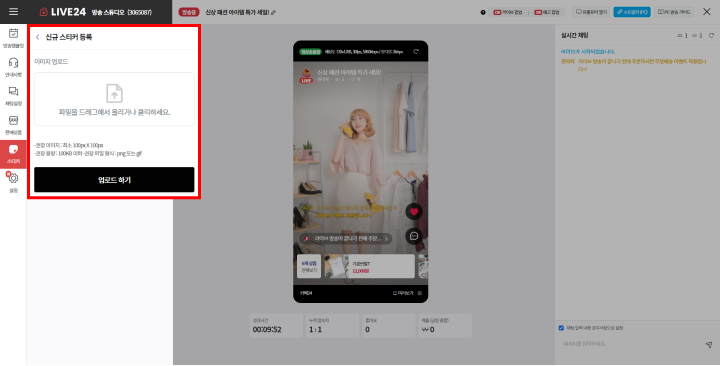This screenshot has width=720, height=366.
Task: Expand the pinned notice banner in preview
Action: pos(345,238)
